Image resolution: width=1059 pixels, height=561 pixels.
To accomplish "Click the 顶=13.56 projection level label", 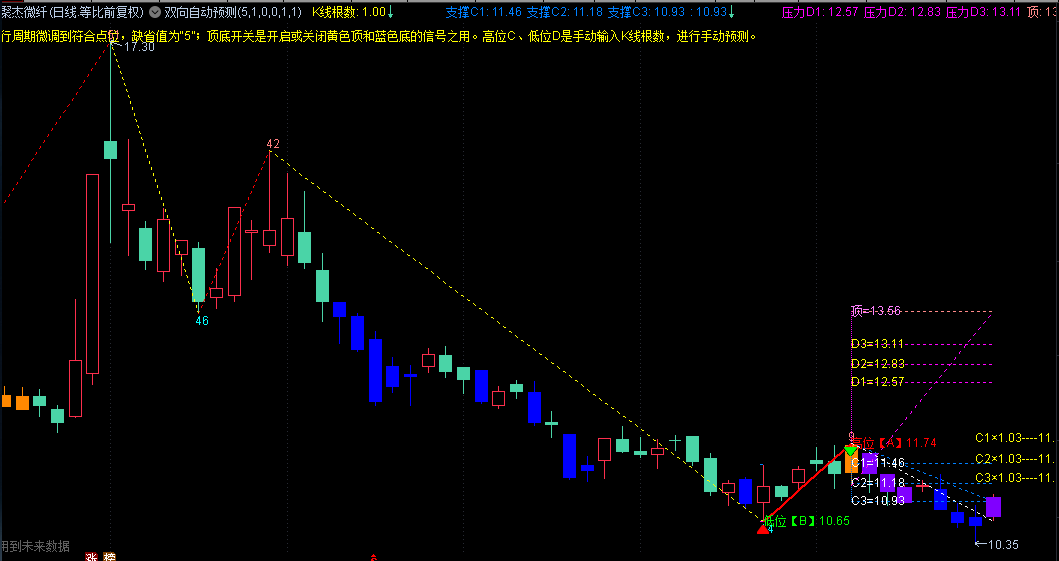I will point(876,311).
